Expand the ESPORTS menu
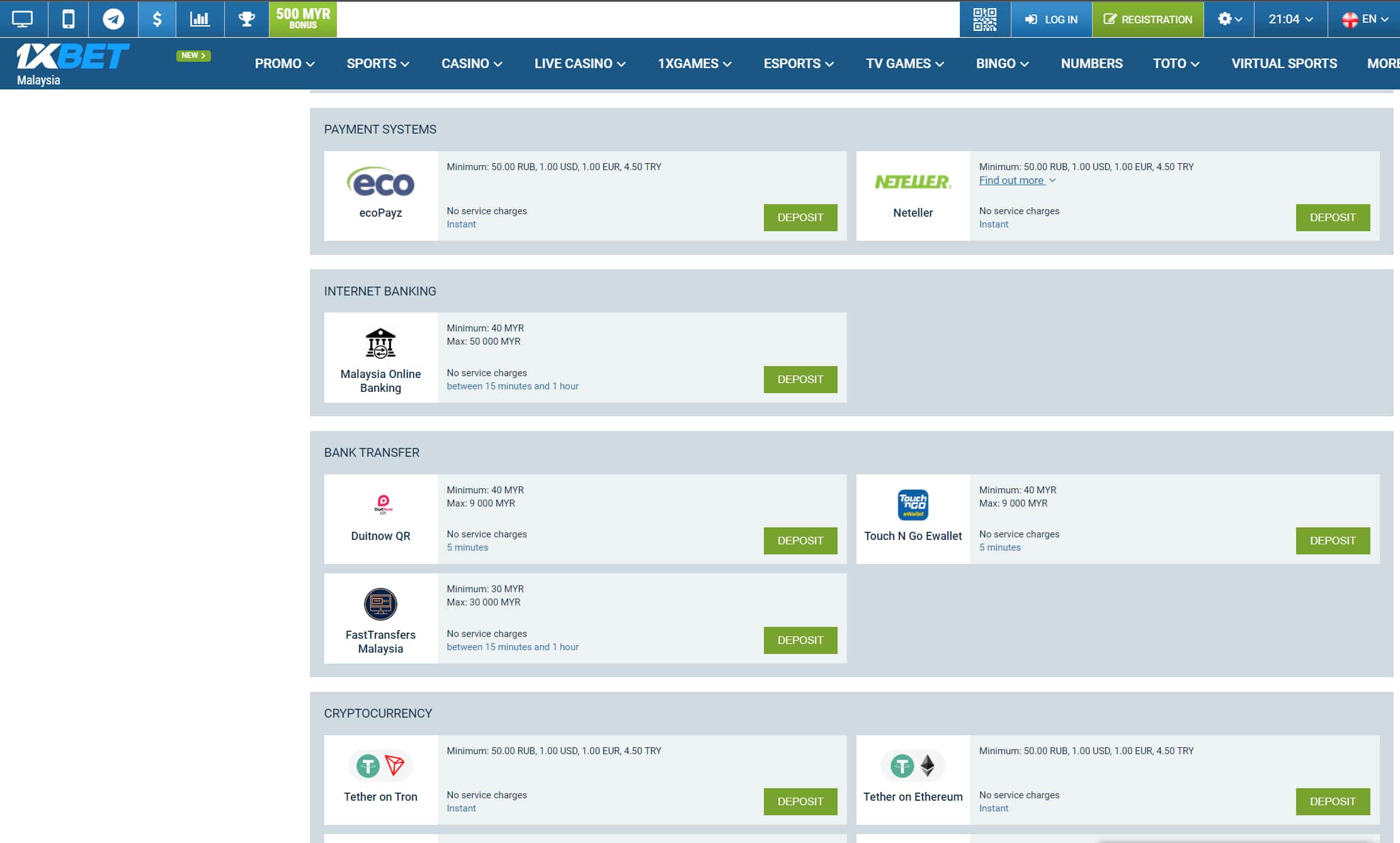 pos(799,64)
